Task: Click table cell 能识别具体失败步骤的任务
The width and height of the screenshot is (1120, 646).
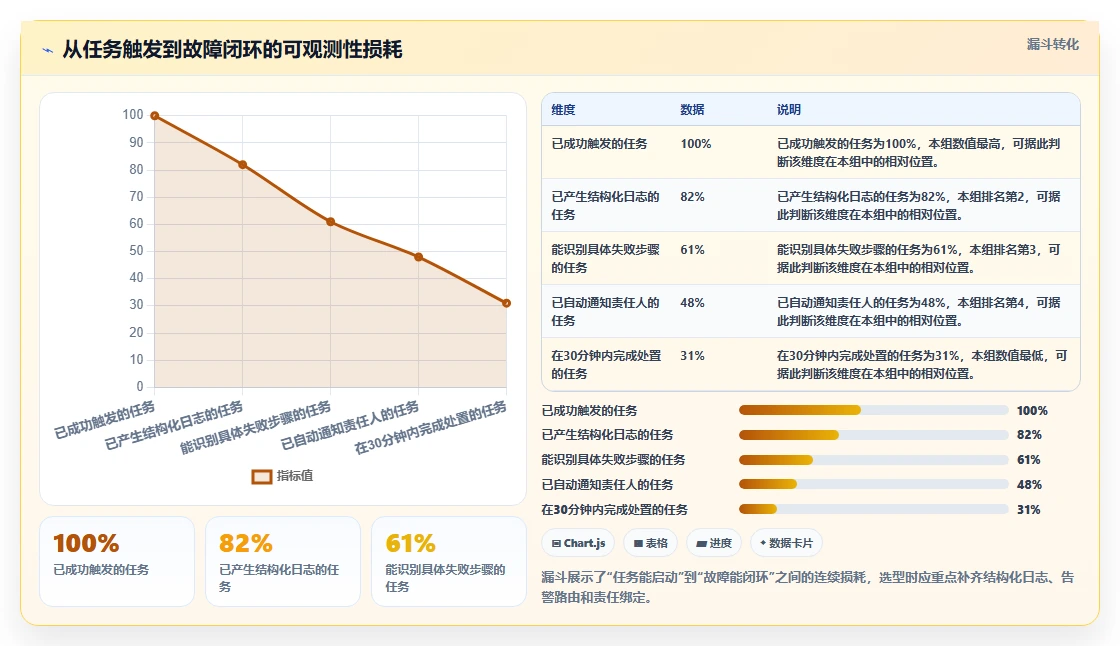Action: (605, 258)
